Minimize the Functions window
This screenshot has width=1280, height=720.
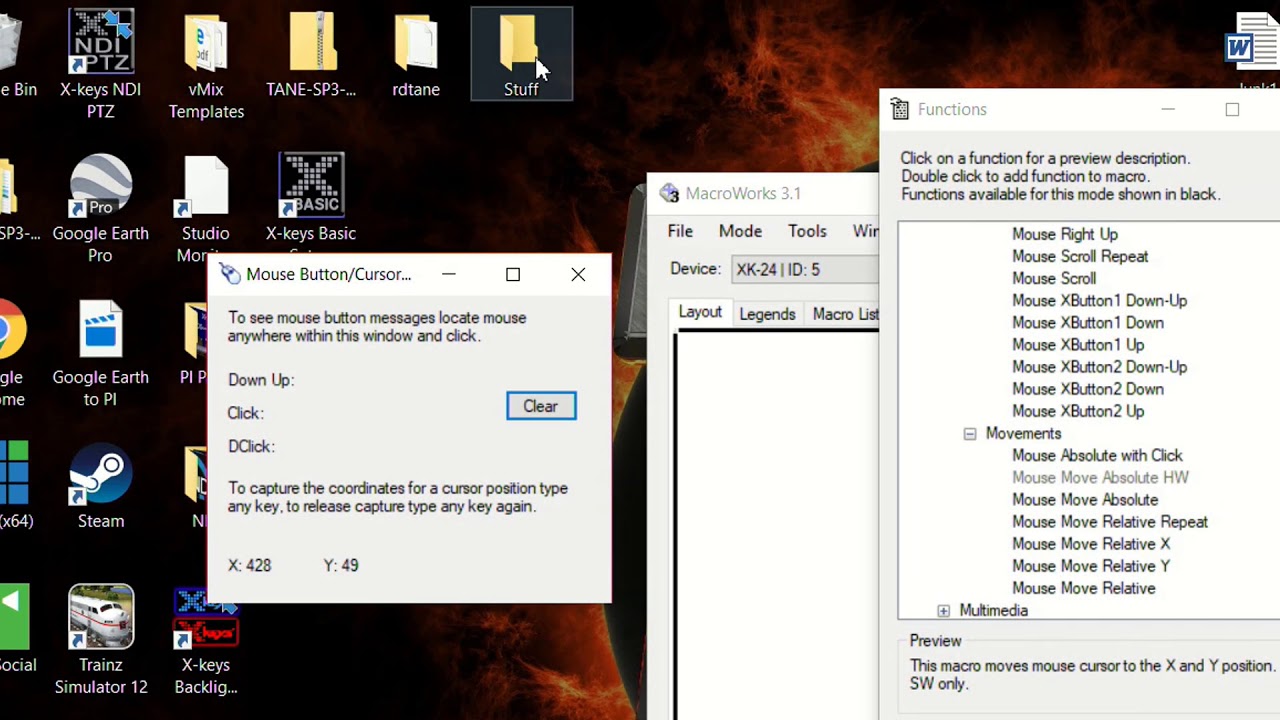(x=1168, y=110)
